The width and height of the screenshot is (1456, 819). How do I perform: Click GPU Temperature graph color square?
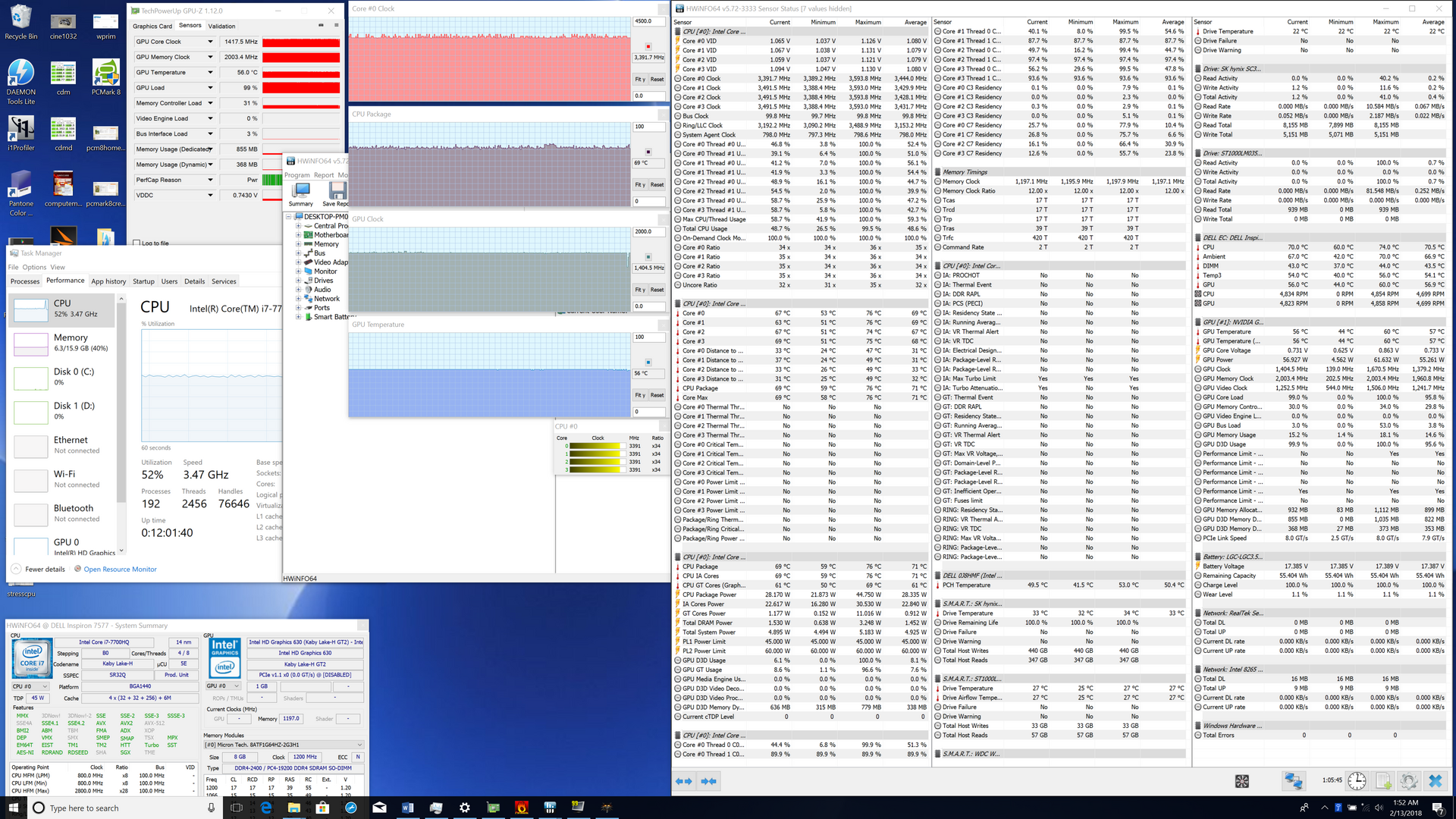(x=648, y=362)
